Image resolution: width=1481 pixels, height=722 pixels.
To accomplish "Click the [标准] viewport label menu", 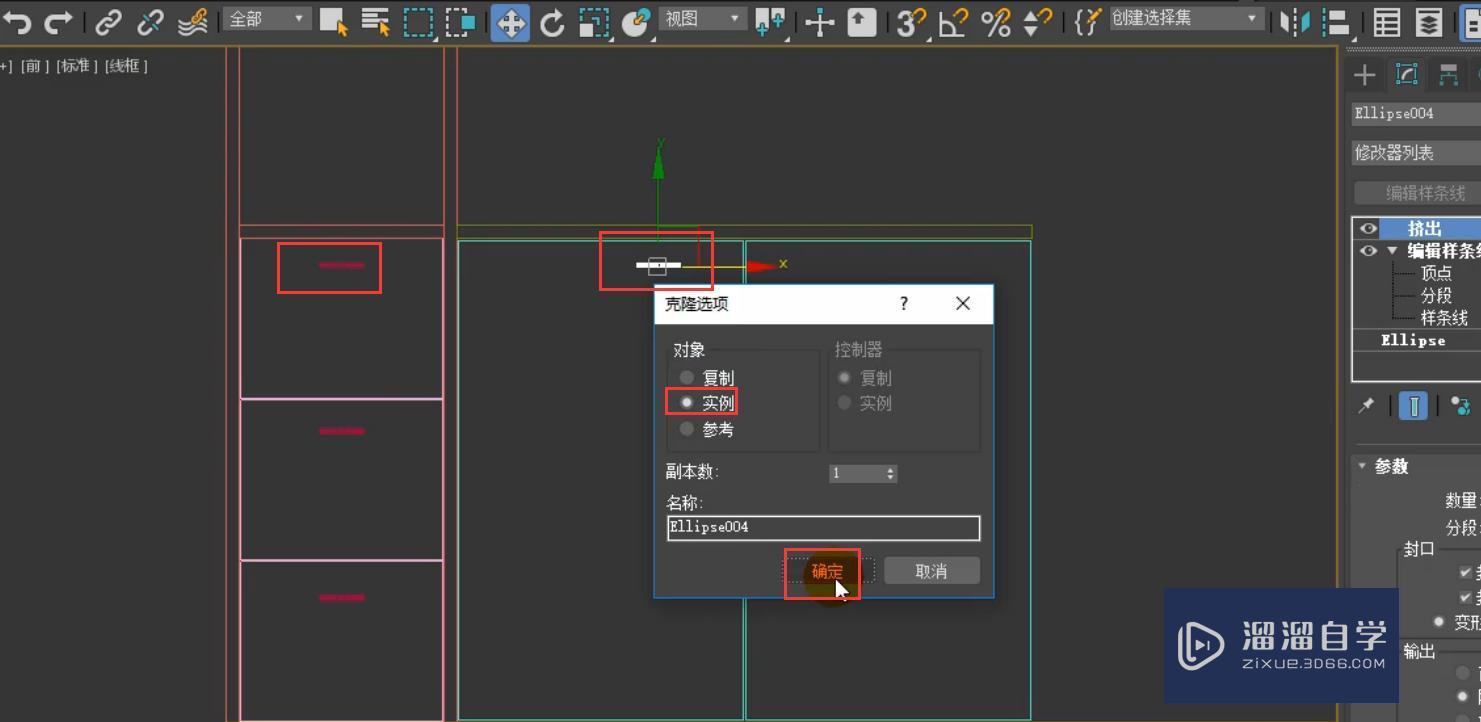I will click(x=76, y=66).
